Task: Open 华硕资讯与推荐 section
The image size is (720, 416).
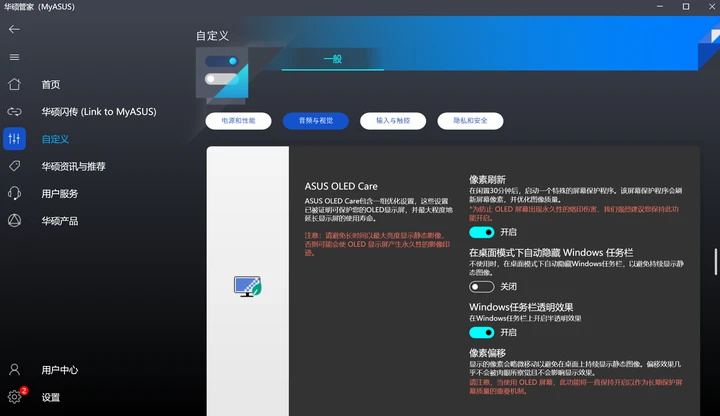Action: pos(73,166)
